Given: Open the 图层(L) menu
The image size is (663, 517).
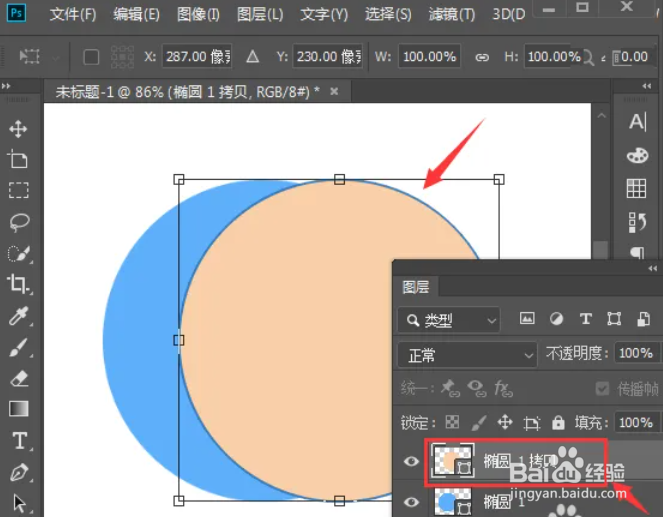Looking at the screenshot, I should point(260,14).
